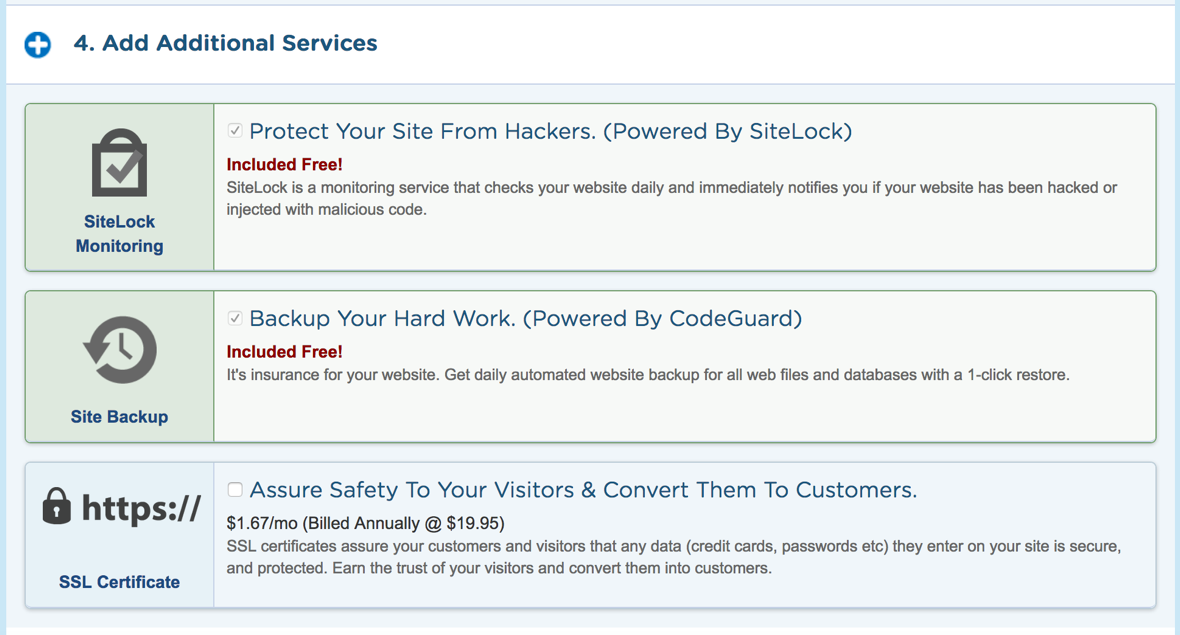The image size is (1180, 635).
Task: Click the https:// graphic text
Action: click(141, 508)
